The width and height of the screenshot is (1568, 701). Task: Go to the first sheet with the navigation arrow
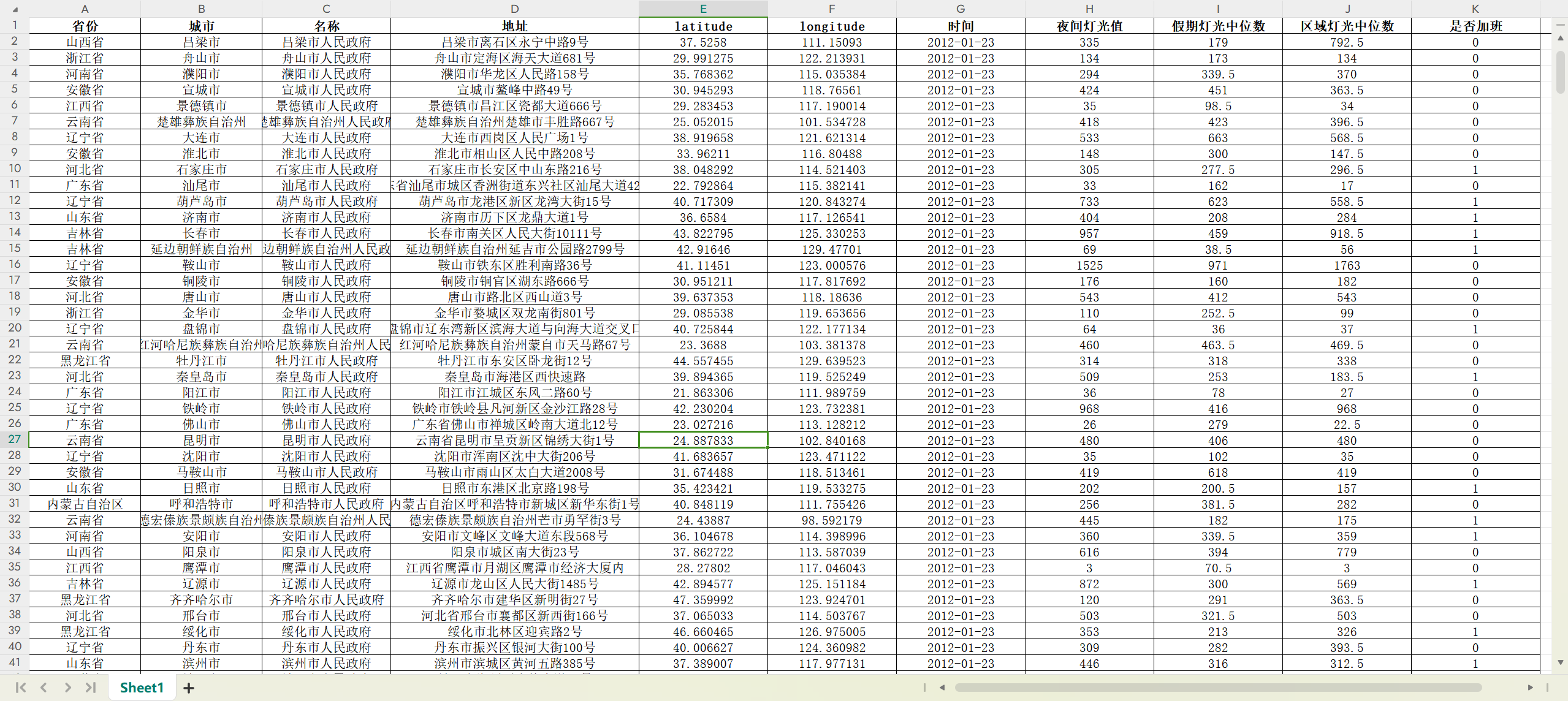click(21, 688)
